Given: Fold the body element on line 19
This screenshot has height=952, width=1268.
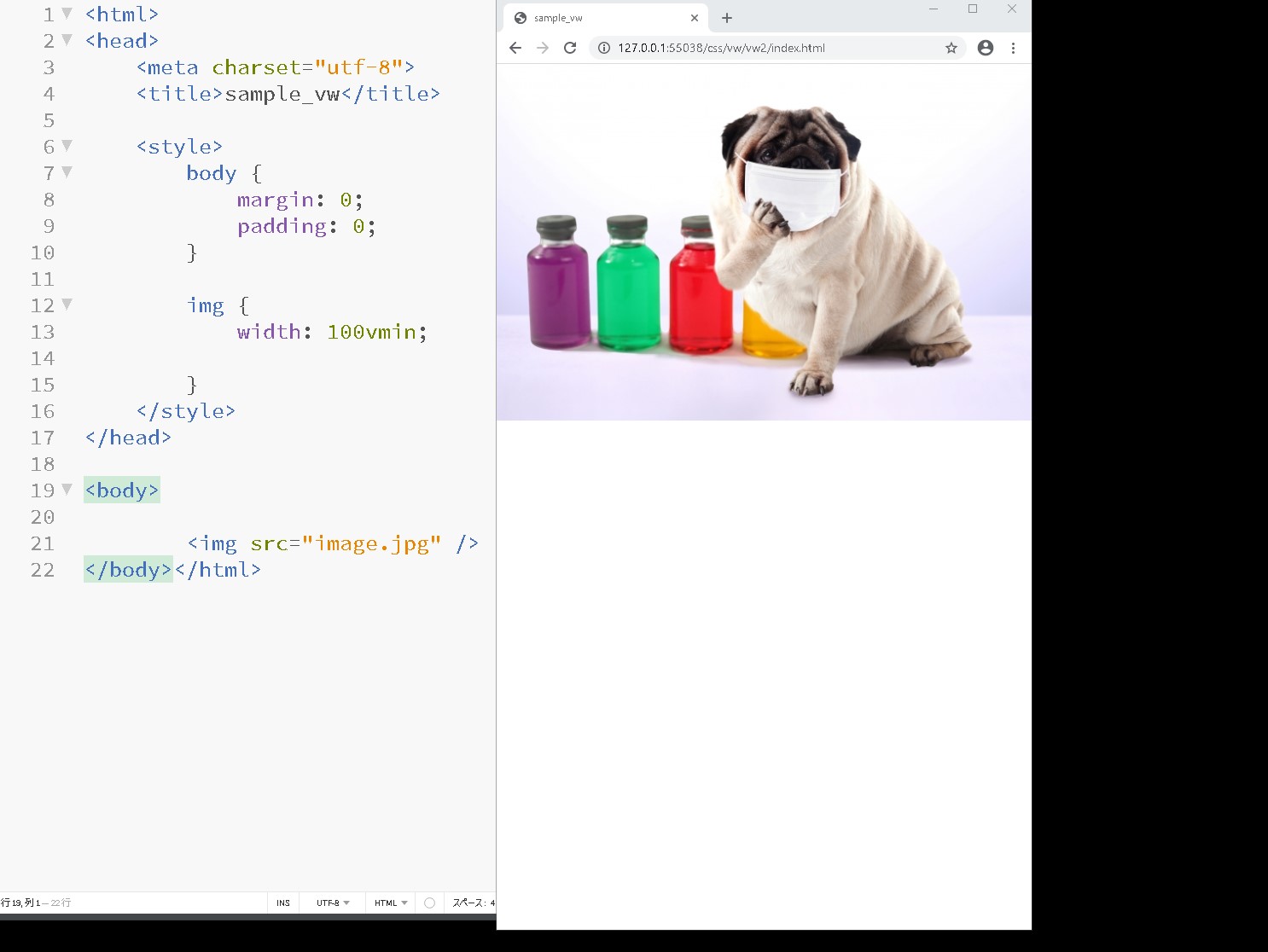Looking at the screenshot, I should coord(67,490).
